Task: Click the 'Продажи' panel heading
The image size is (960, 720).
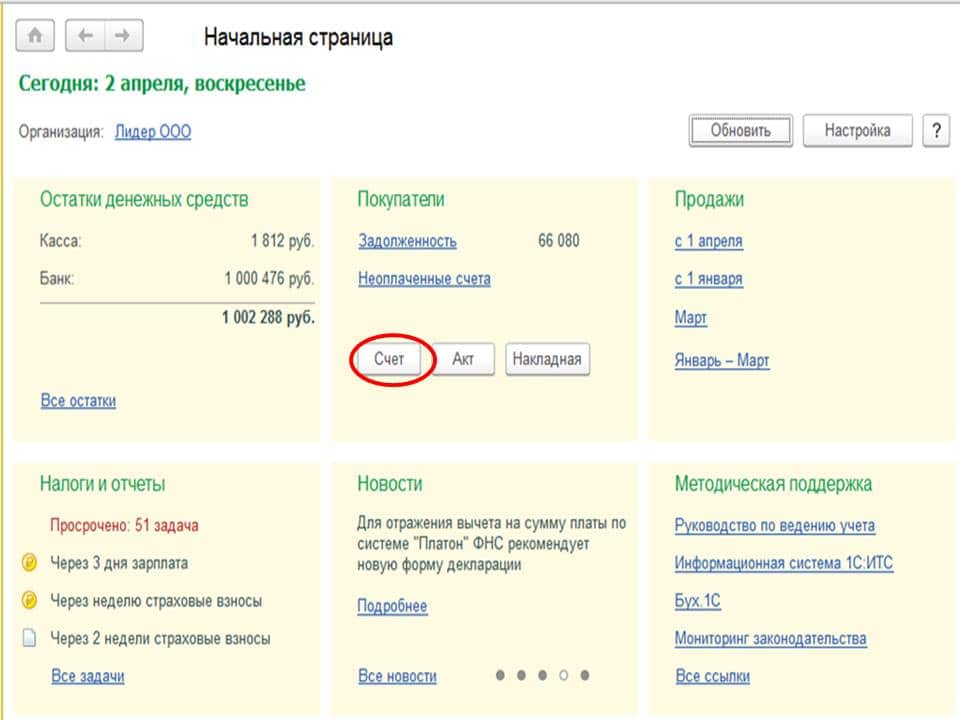Action: click(x=710, y=200)
